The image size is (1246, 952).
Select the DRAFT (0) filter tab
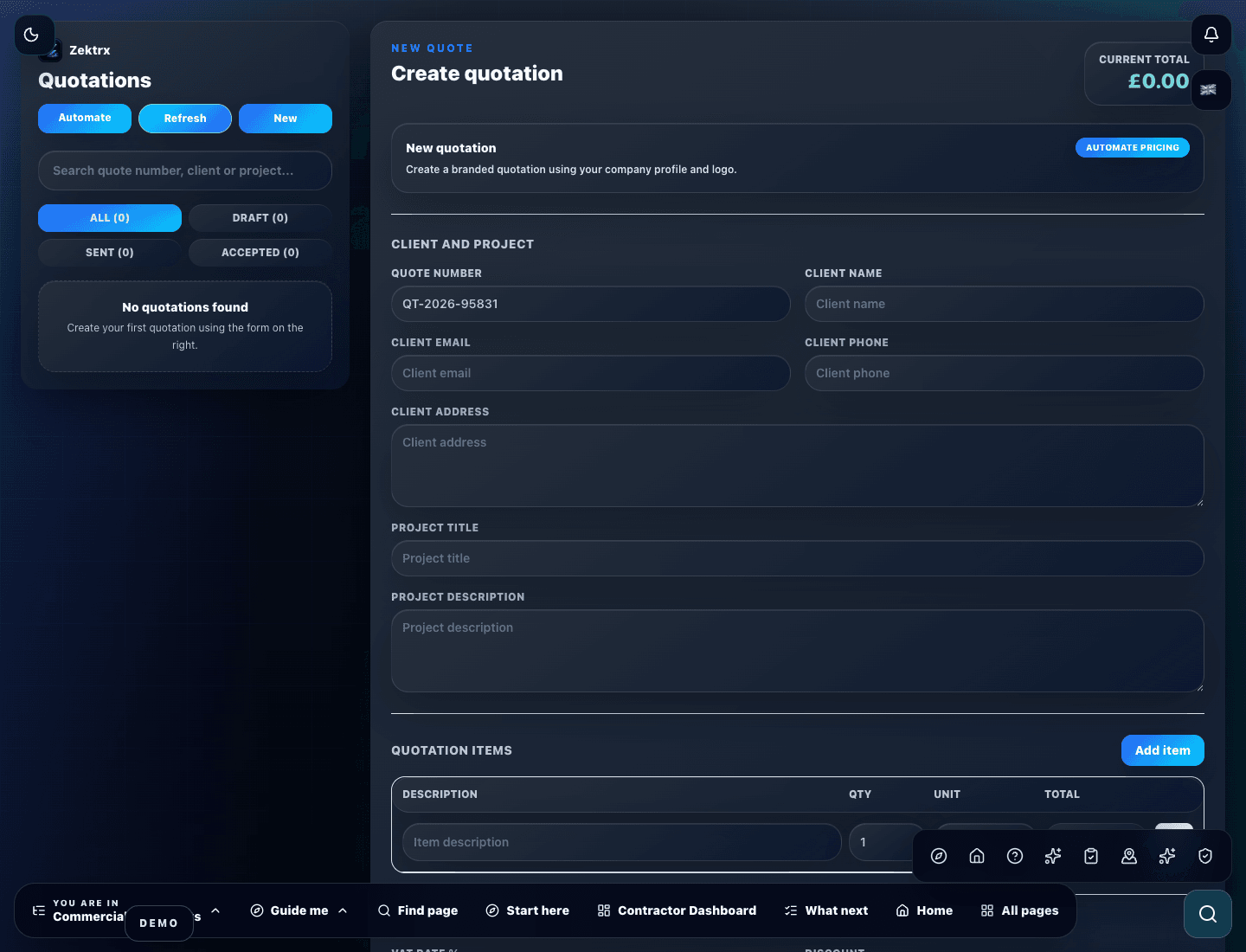pos(260,218)
